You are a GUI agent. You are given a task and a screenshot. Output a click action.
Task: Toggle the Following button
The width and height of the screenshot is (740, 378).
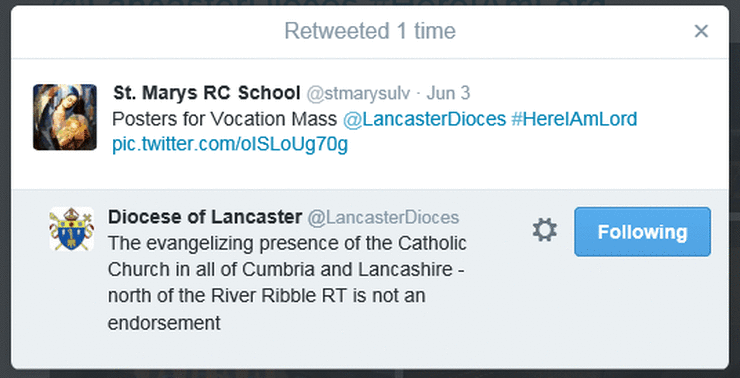642,232
